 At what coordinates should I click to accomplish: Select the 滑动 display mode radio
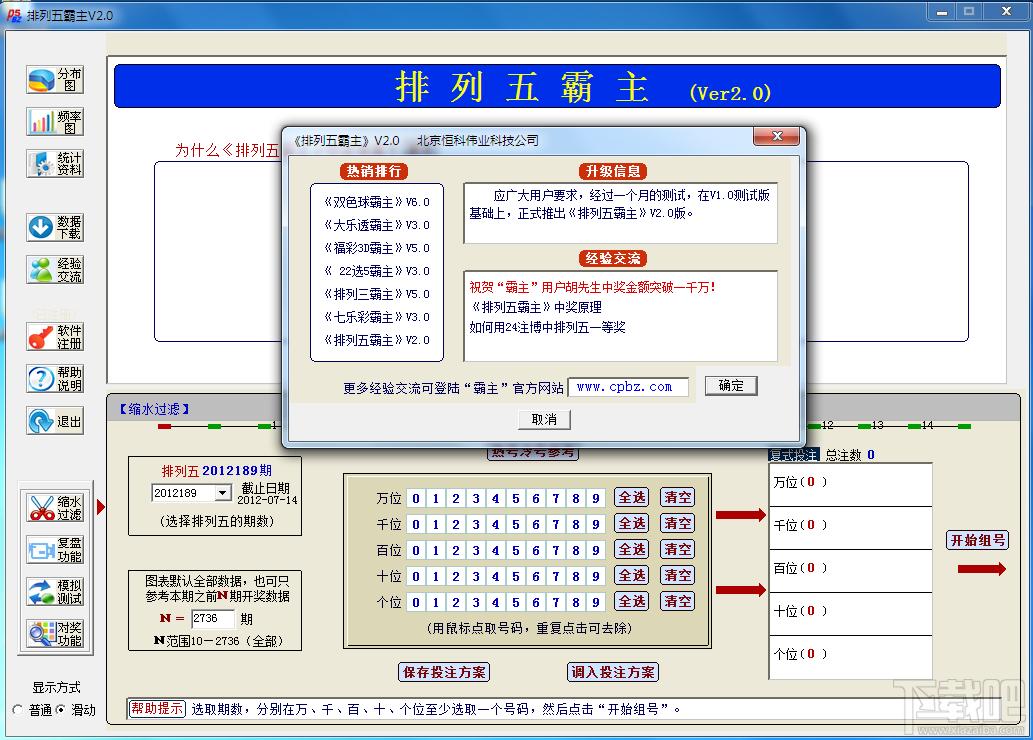click(60, 710)
